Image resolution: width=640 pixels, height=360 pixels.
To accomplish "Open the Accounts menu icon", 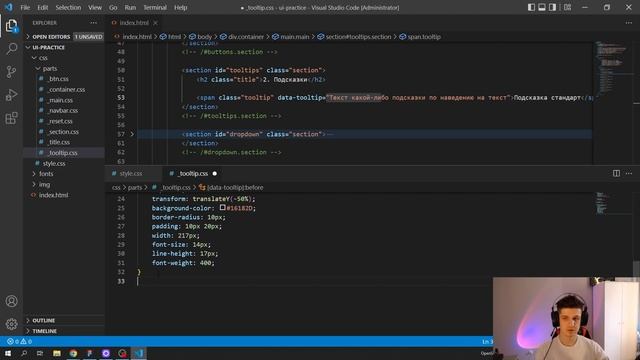I will point(11,301).
